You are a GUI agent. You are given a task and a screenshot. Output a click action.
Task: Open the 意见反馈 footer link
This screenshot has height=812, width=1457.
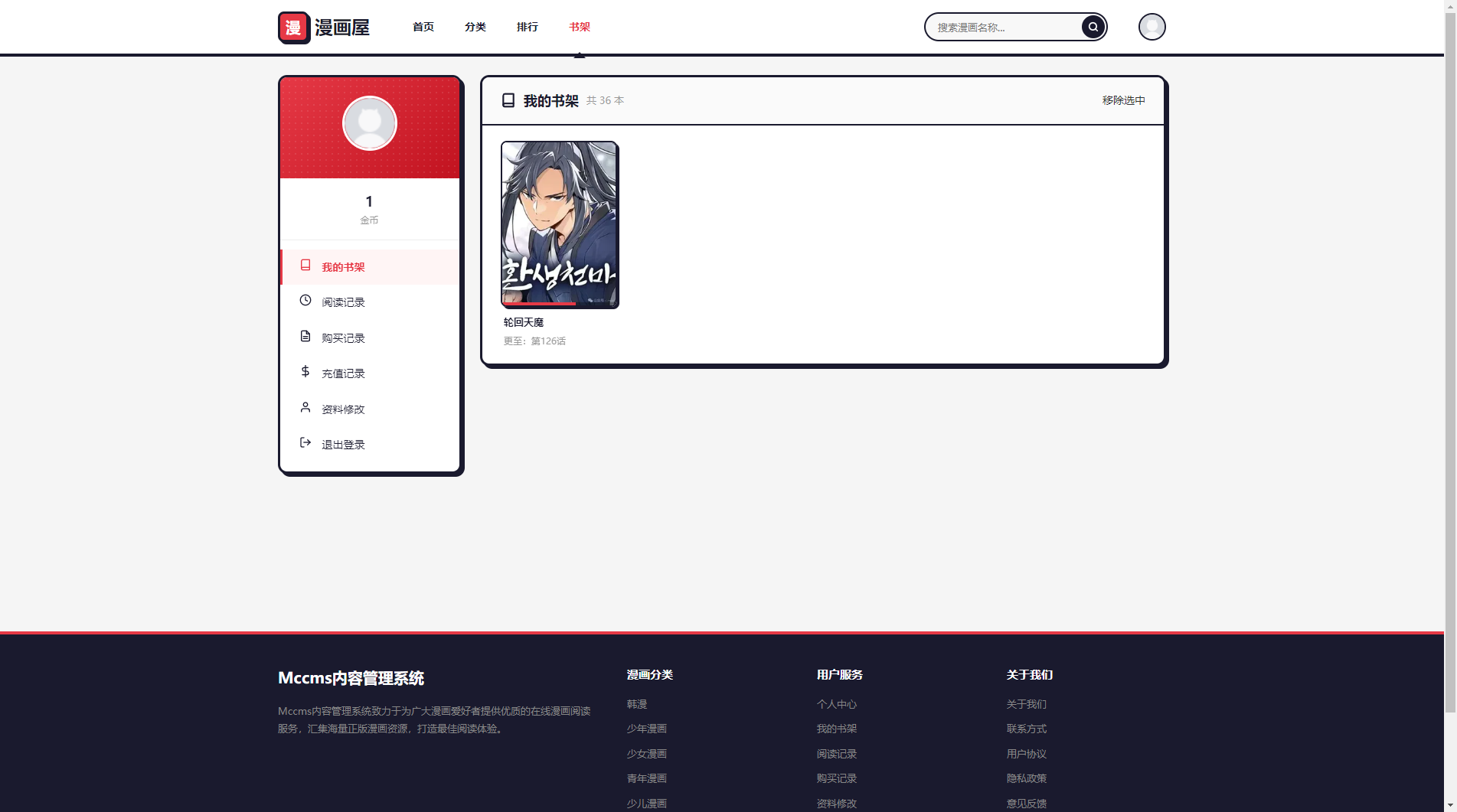(x=1027, y=804)
